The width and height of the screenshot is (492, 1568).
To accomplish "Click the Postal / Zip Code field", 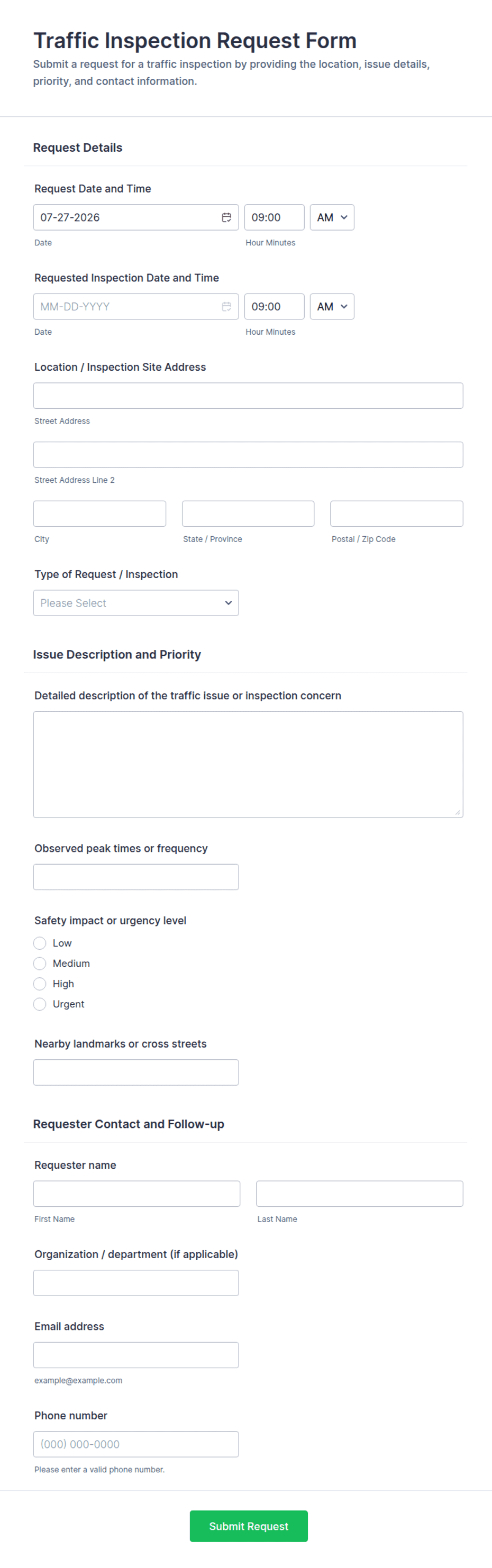I will pyautogui.click(x=396, y=514).
